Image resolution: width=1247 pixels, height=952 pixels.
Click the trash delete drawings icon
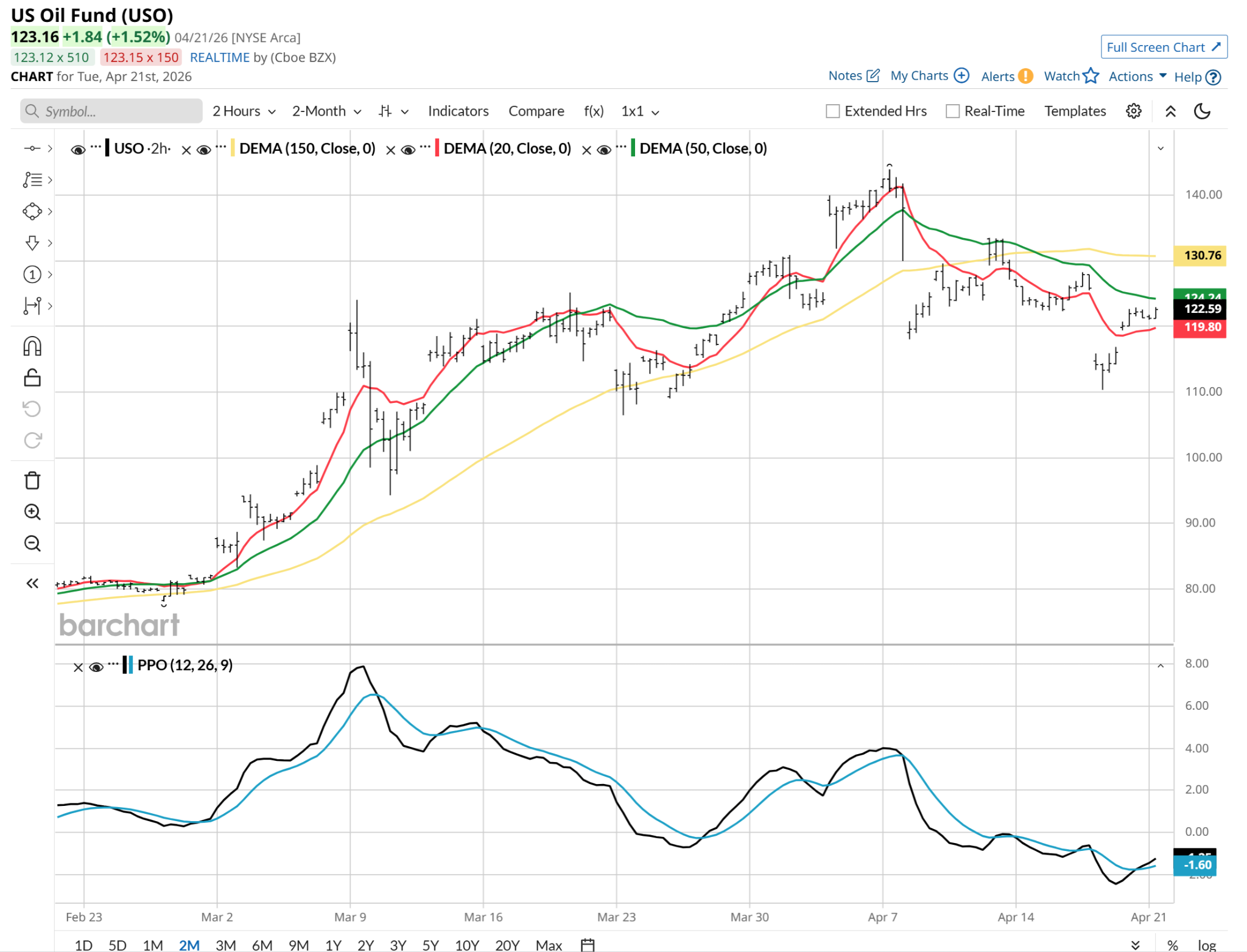coord(32,480)
